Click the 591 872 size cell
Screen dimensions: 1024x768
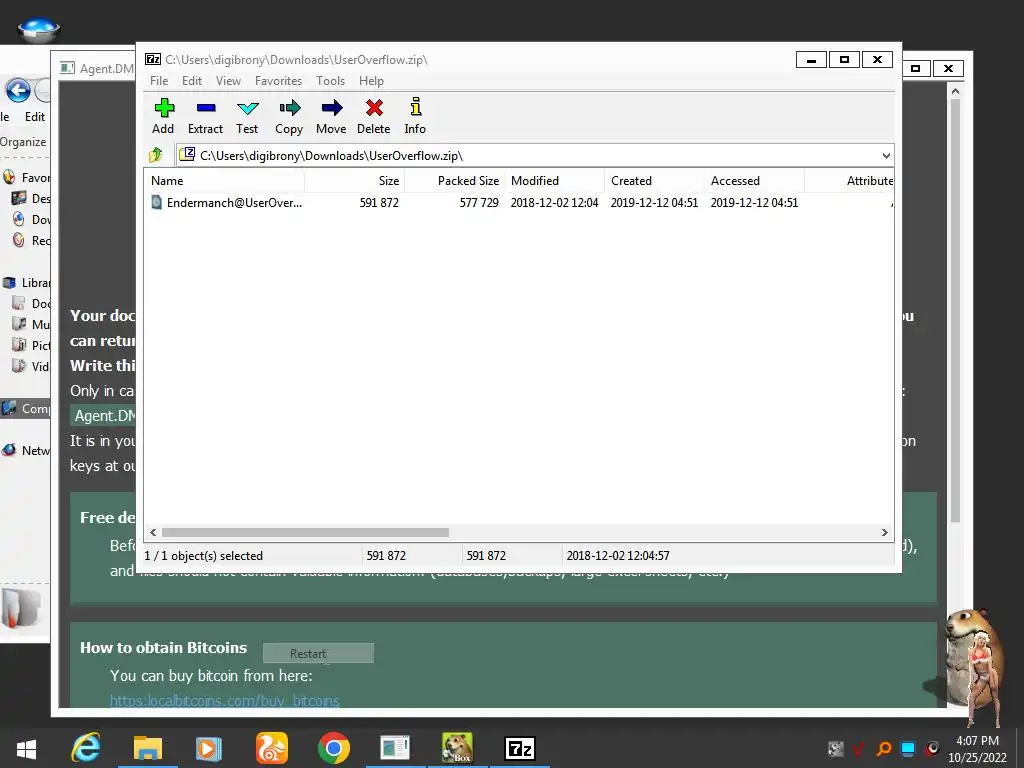379,202
